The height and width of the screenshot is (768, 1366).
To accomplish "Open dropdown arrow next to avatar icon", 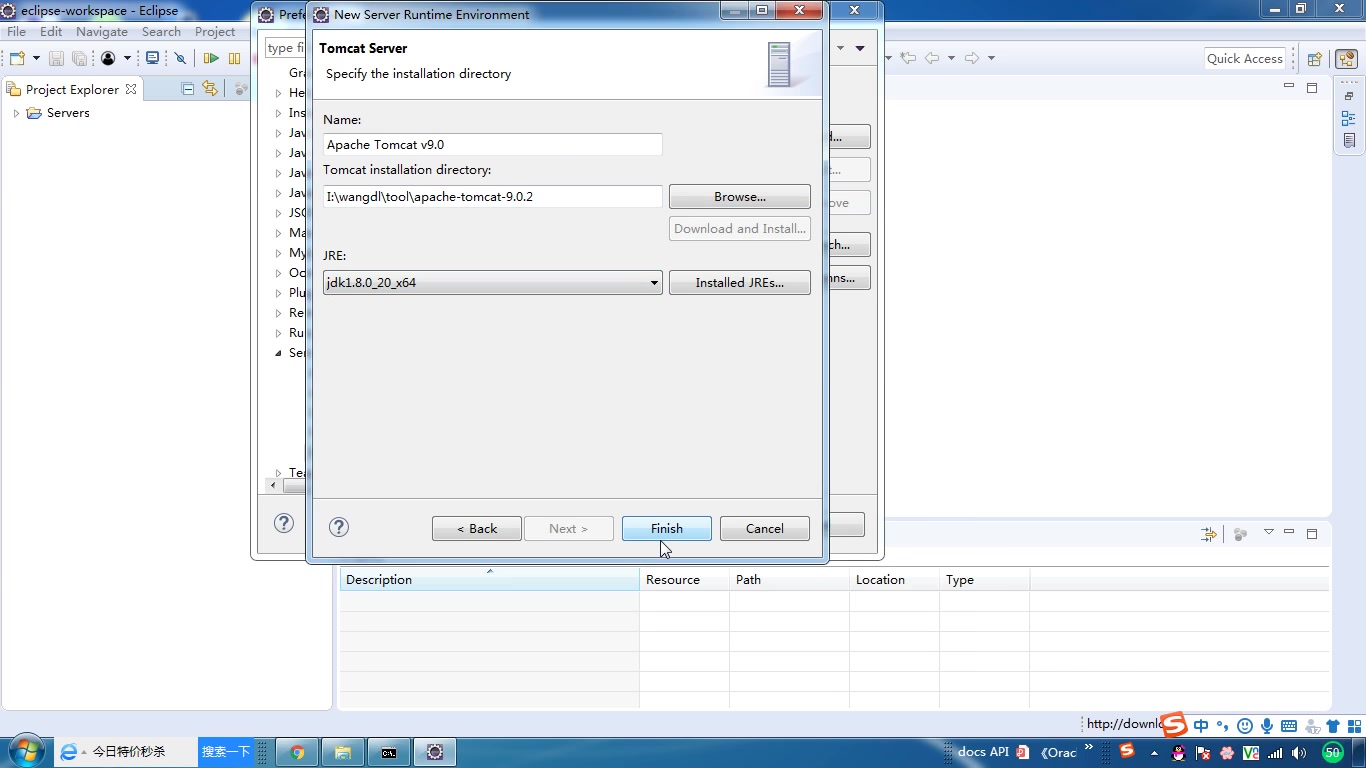I will point(127,59).
